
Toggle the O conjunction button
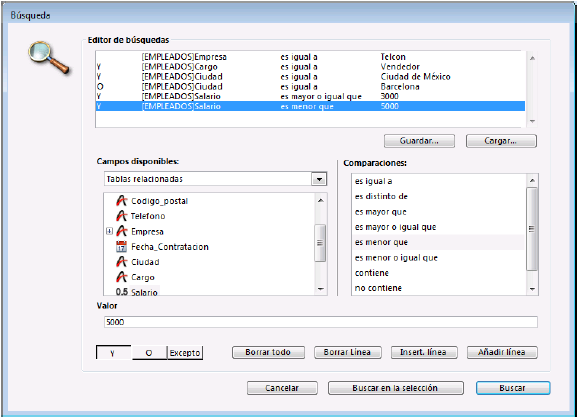coord(149,353)
